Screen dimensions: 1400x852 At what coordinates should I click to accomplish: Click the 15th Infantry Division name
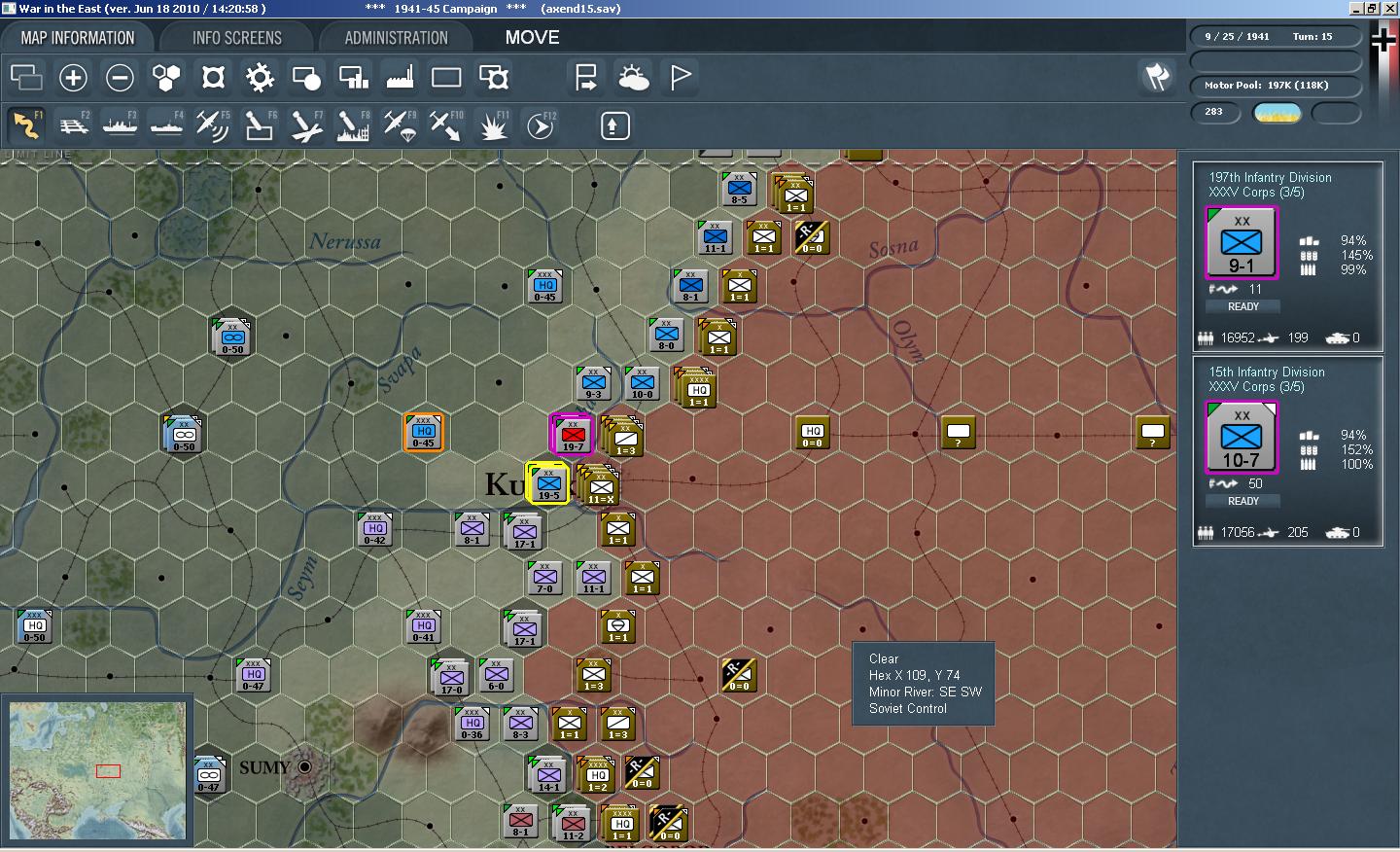(1266, 373)
